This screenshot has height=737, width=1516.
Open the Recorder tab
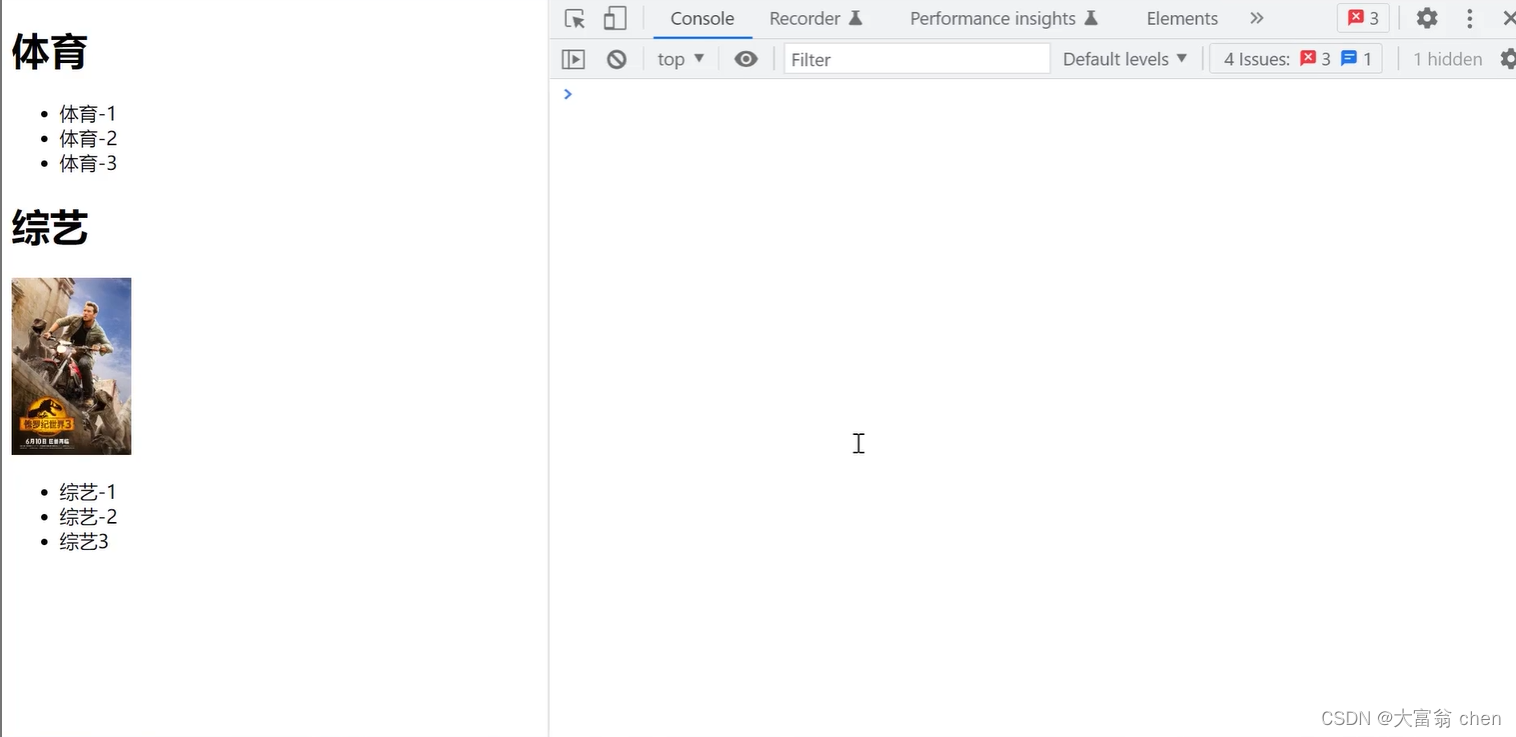815,19
